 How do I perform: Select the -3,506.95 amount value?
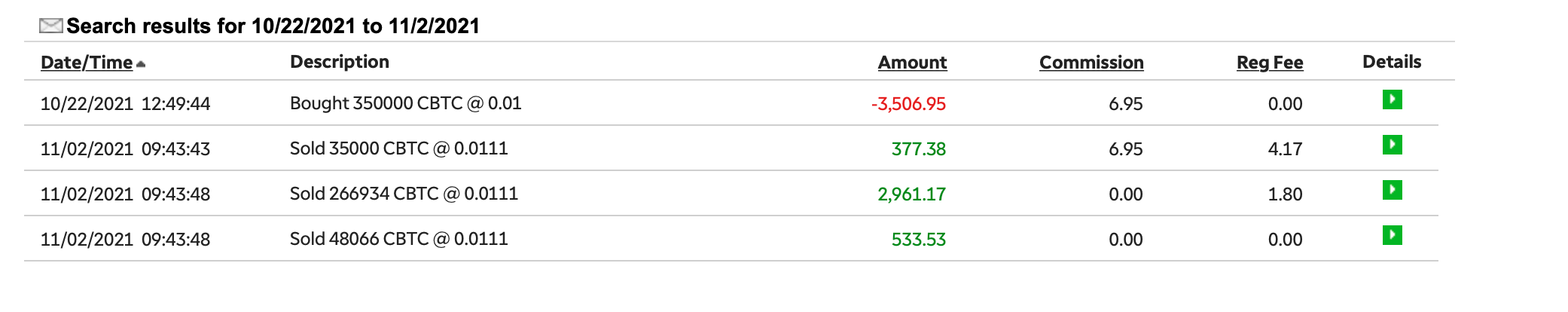point(908,104)
